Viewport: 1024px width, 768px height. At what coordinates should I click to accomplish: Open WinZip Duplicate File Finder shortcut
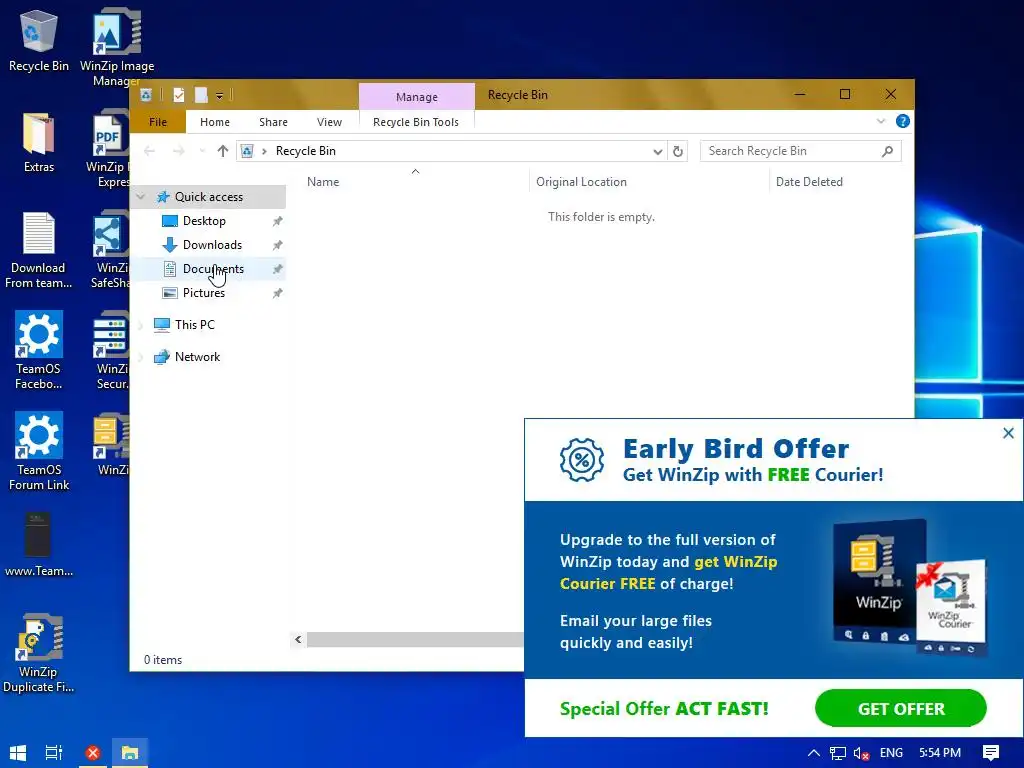tap(39, 653)
